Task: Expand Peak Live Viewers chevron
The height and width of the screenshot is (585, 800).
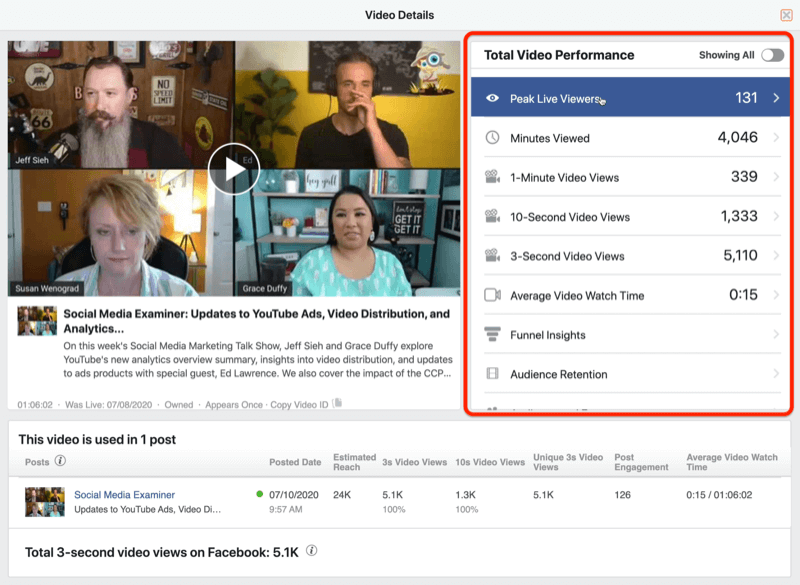Action: click(x=776, y=98)
